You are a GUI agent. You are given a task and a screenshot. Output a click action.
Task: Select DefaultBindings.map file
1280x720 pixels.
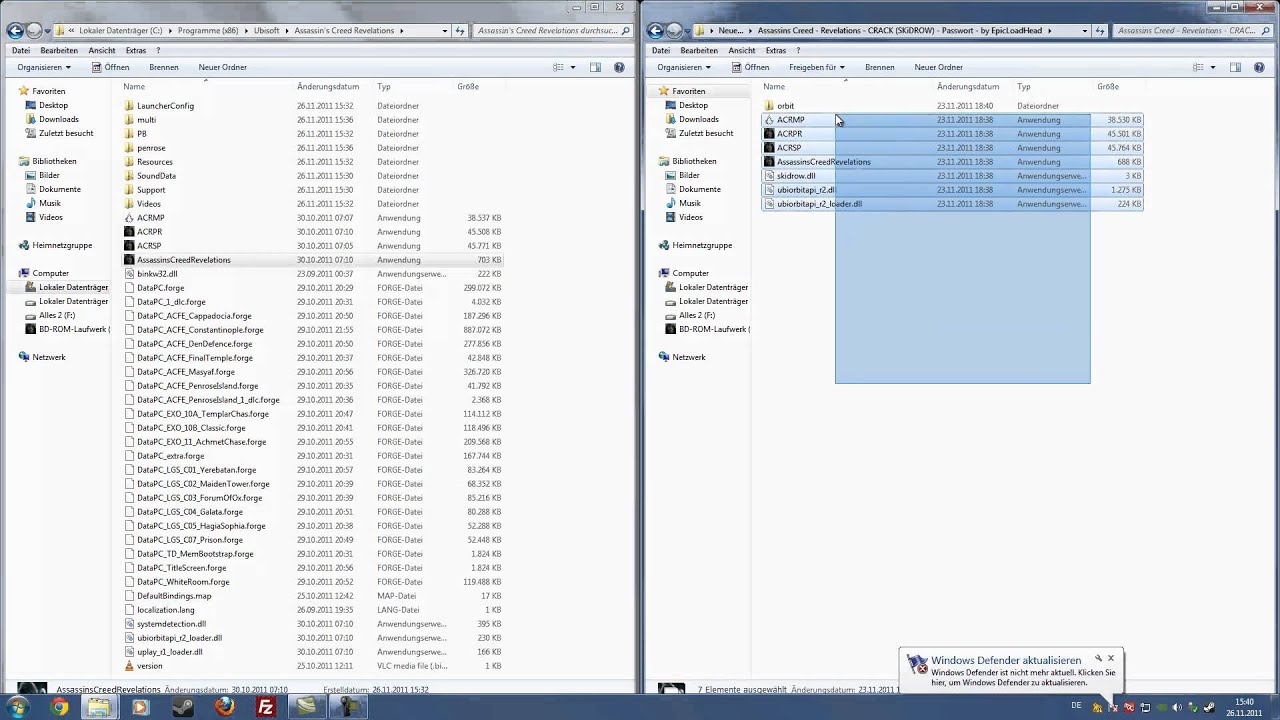[x=174, y=596]
